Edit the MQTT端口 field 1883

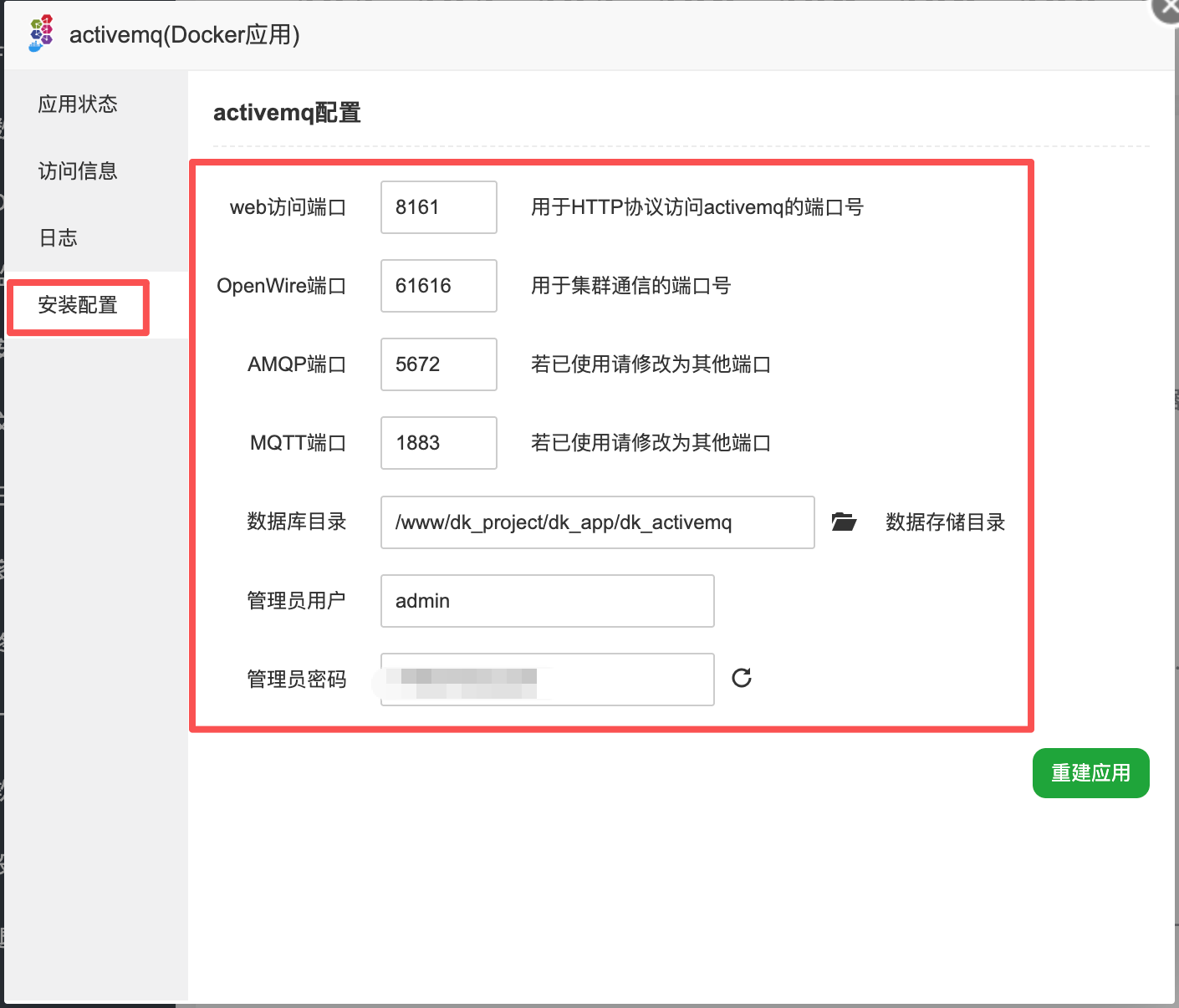coord(439,443)
